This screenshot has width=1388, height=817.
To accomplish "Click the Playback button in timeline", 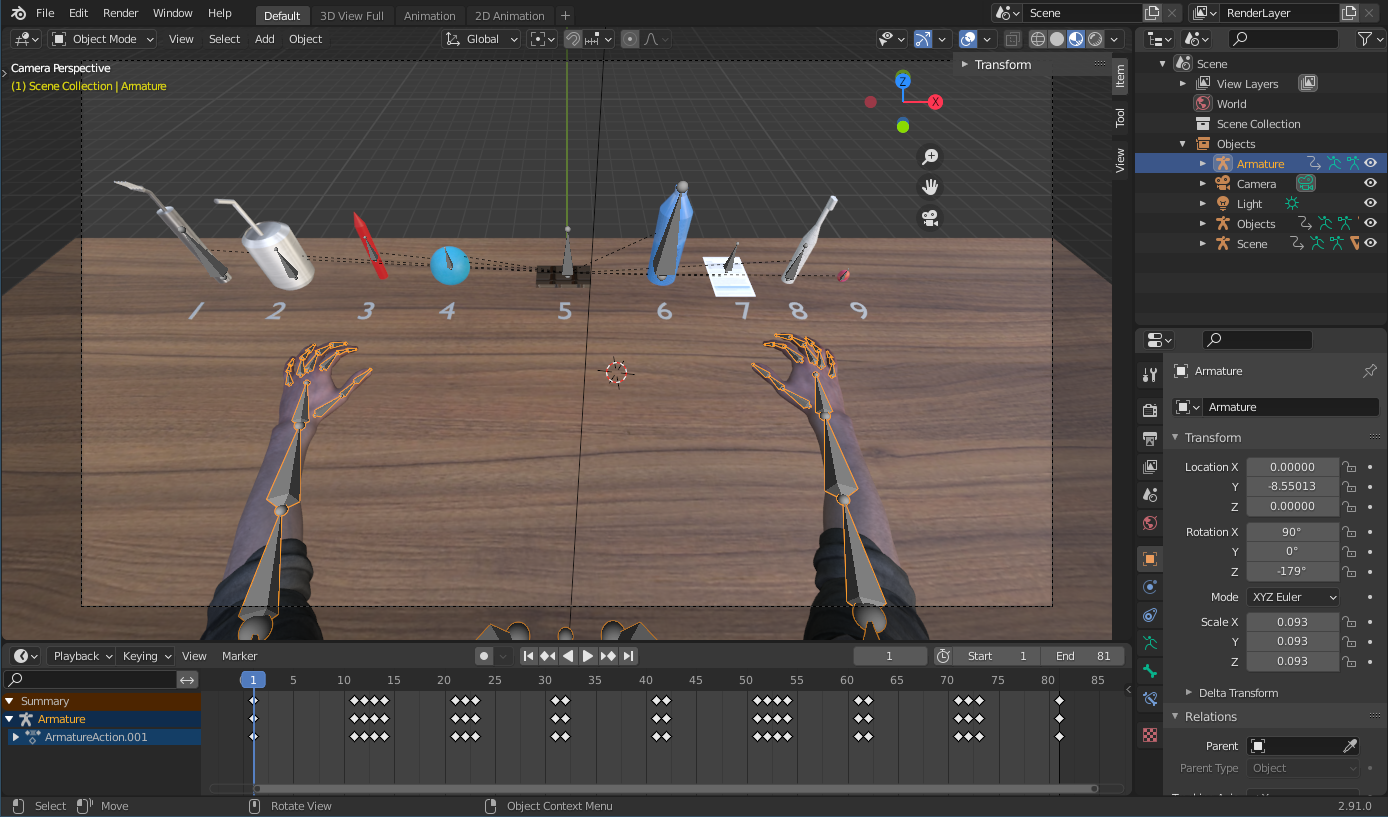I will [x=83, y=656].
